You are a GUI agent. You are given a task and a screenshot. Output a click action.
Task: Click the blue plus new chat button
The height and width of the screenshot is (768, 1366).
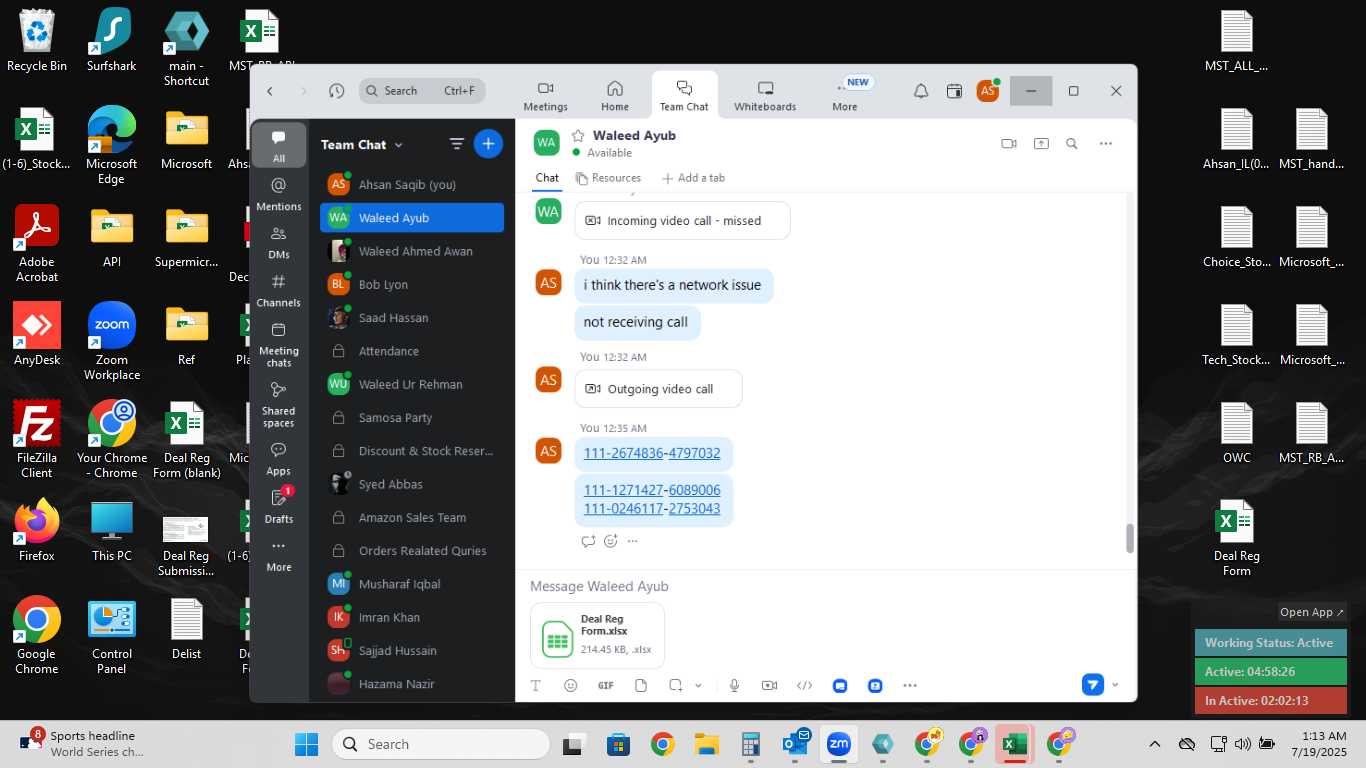(x=488, y=144)
